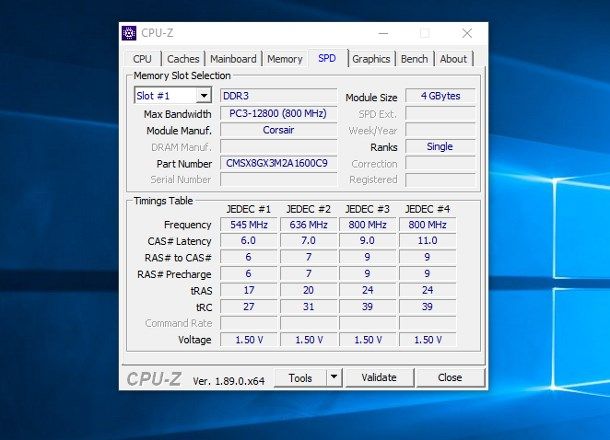Click the Corsair manufacturer field
Screen dimensions: 610x440
coord(279,130)
